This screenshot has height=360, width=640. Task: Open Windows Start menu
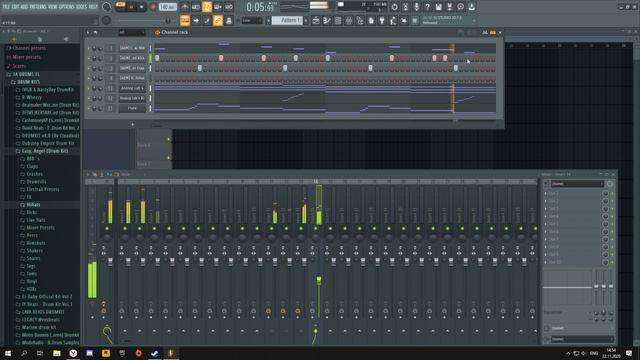click(x=8, y=353)
